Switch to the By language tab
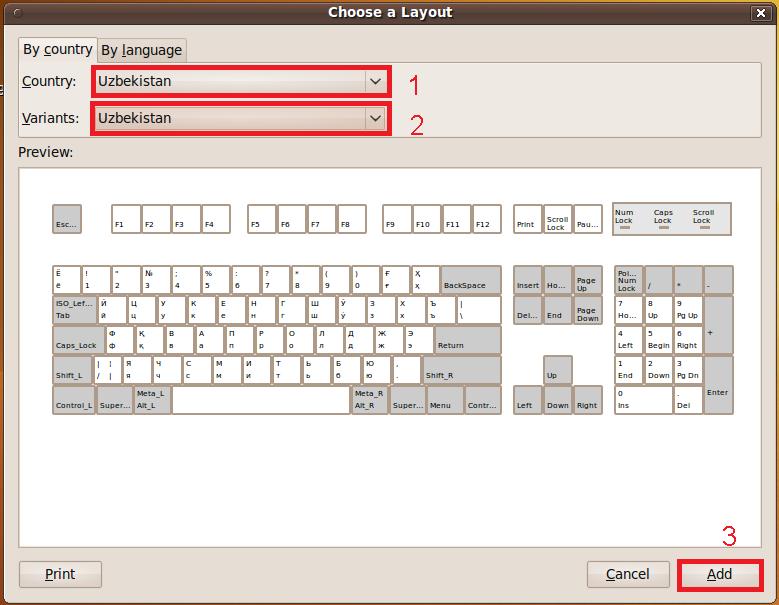Screen dimensions: 779x605 coord(142,50)
